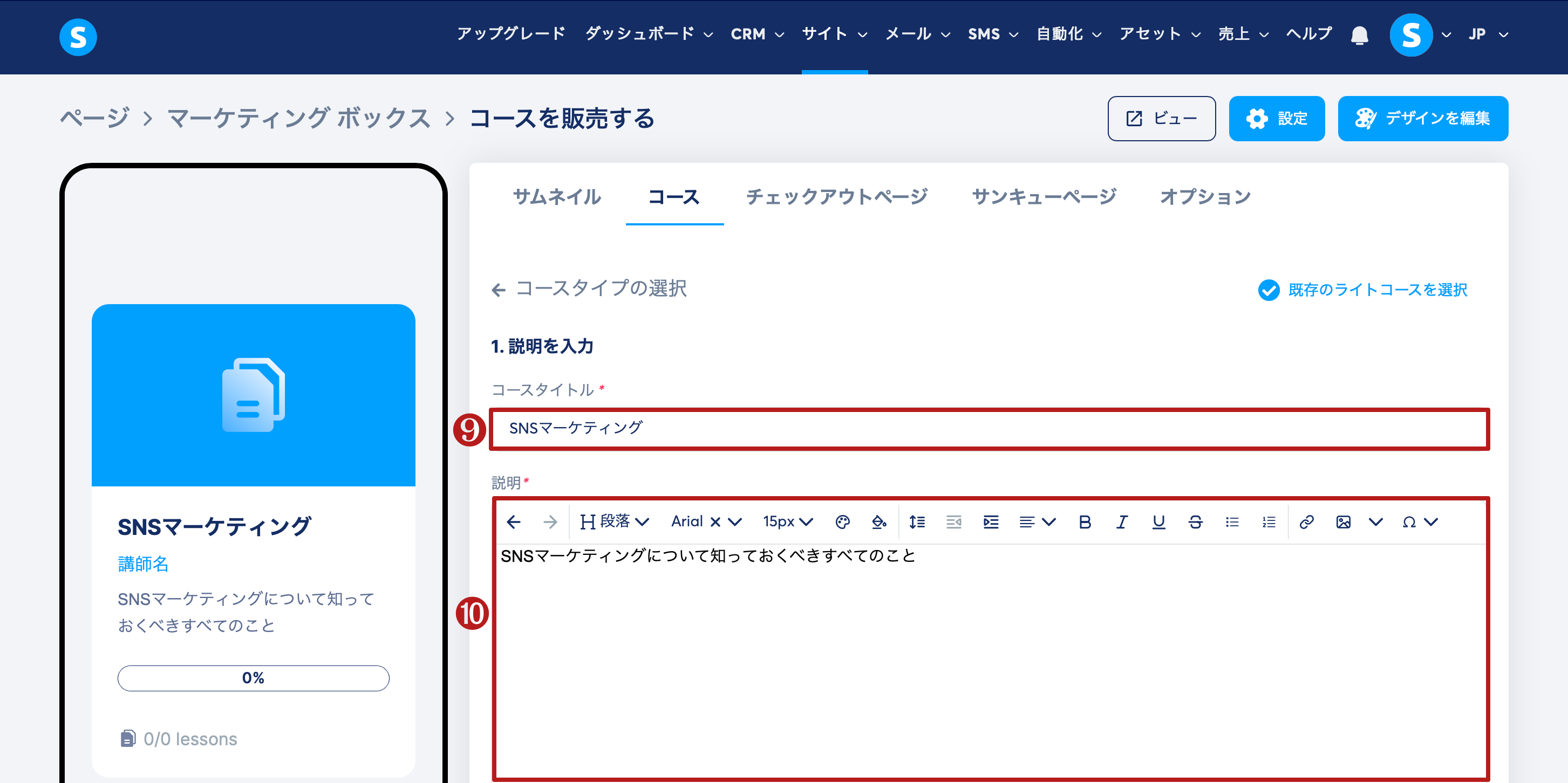This screenshot has height=783, width=1568.
Task: Click the デザインを編集 button
Action: [x=1422, y=119]
